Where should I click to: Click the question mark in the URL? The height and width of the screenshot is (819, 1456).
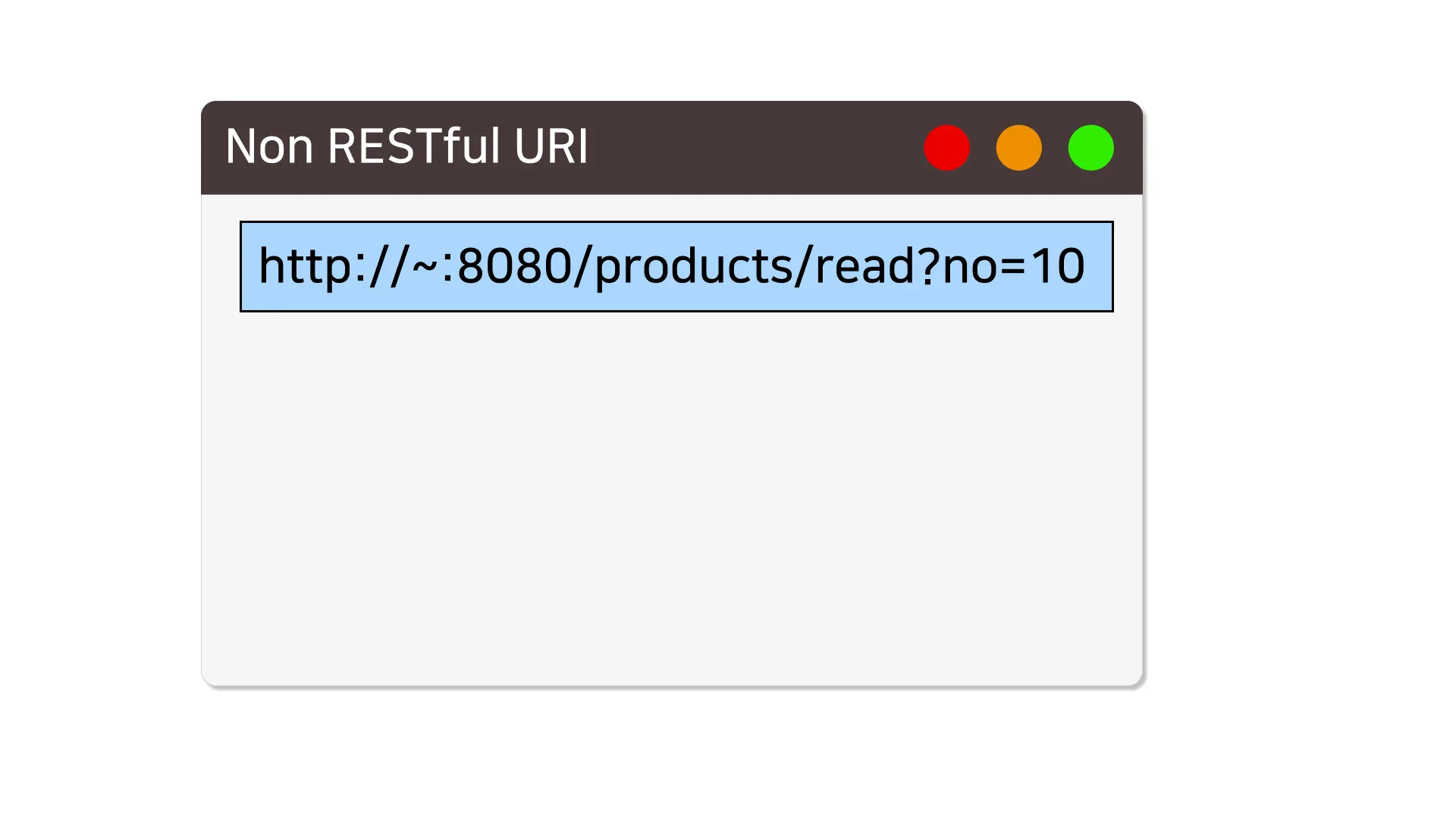click(x=930, y=267)
